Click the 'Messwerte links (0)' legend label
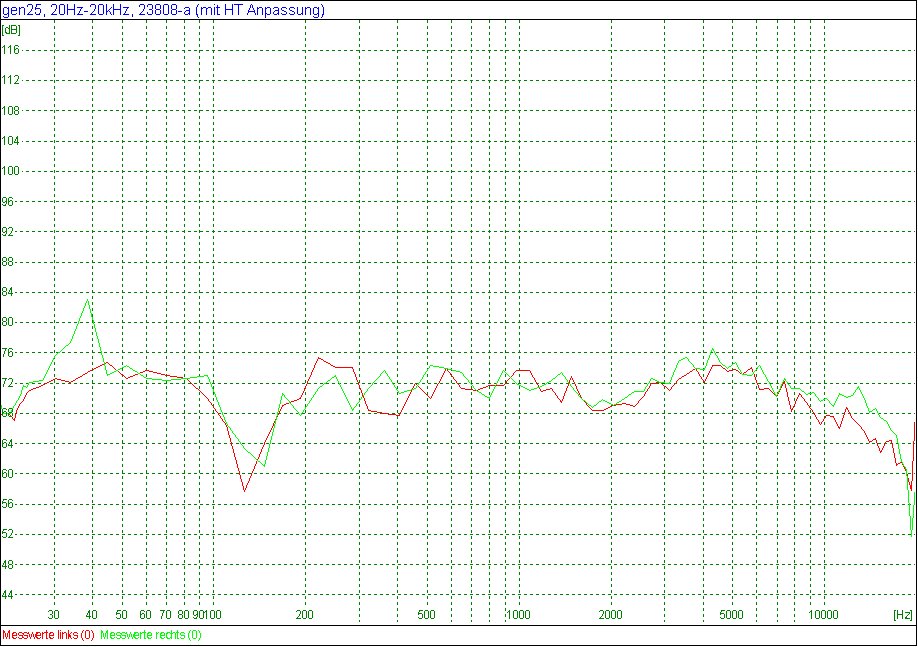918x647 pixels. [x=48, y=635]
